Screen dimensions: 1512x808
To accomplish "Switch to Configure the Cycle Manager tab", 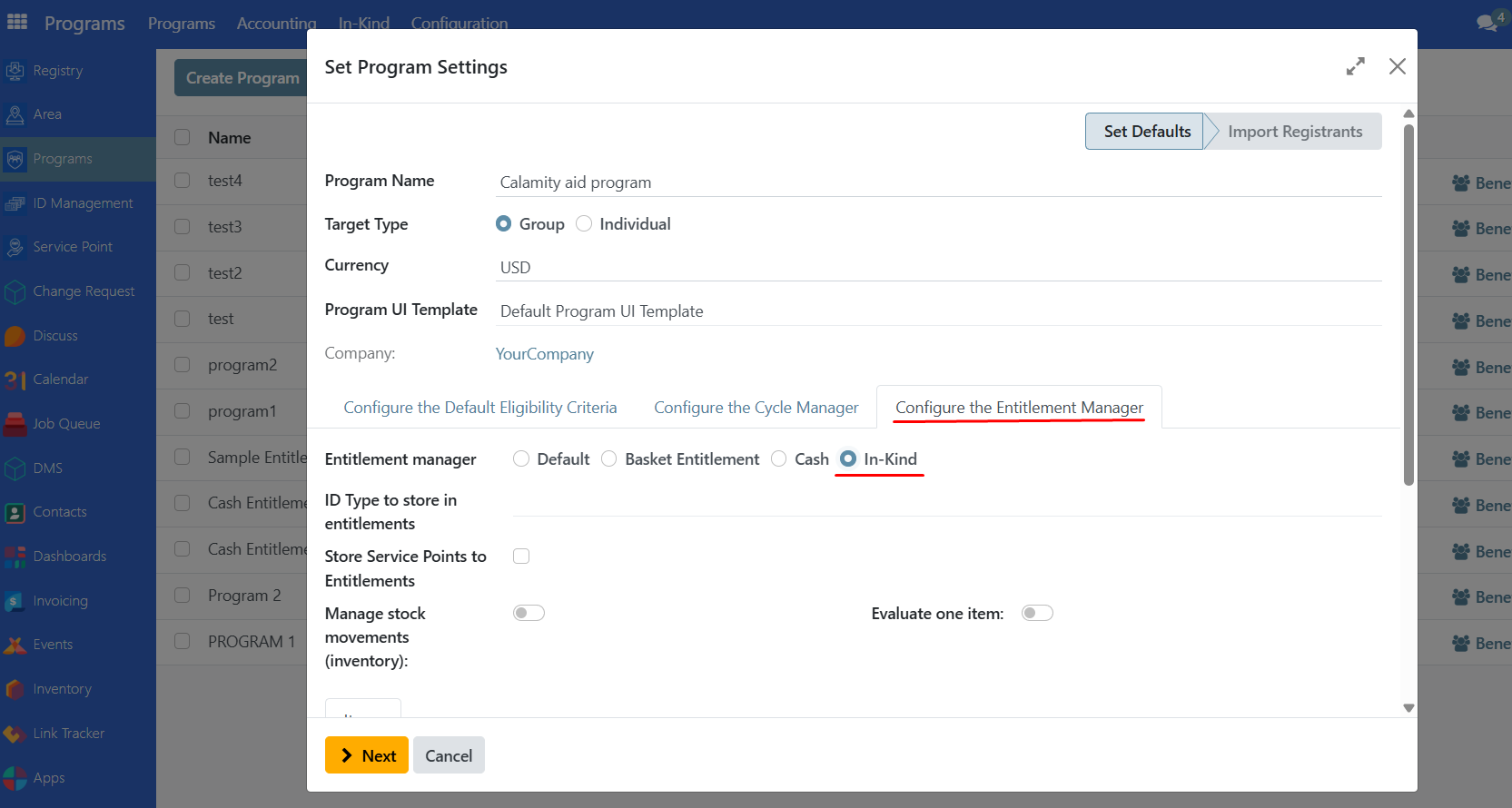I will coord(756,408).
